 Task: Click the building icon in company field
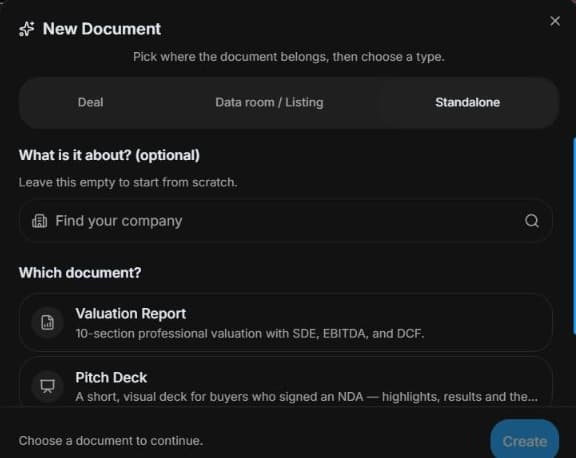pos(39,221)
